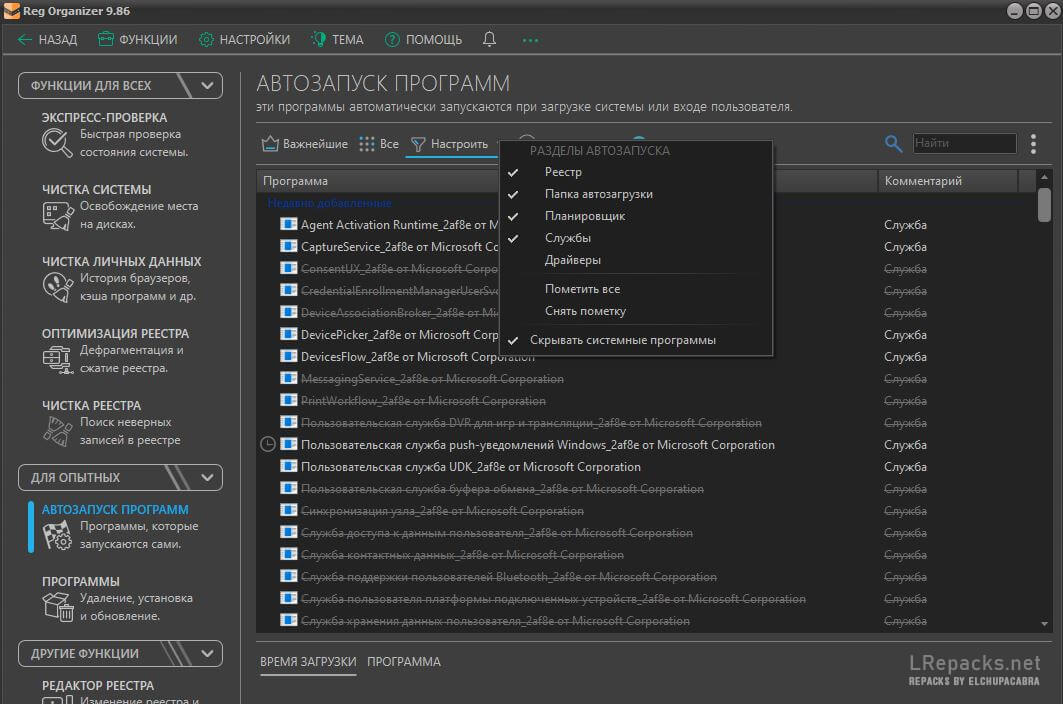Collapse the Для опытных section
This screenshot has height=704, width=1063.
coord(209,478)
